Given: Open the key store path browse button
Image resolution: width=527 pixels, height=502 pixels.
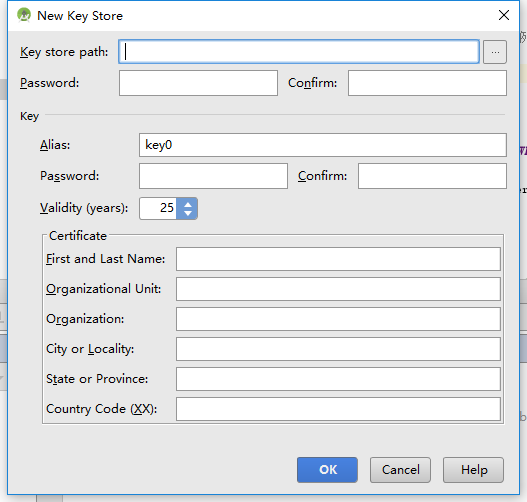Looking at the screenshot, I should 495,52.
